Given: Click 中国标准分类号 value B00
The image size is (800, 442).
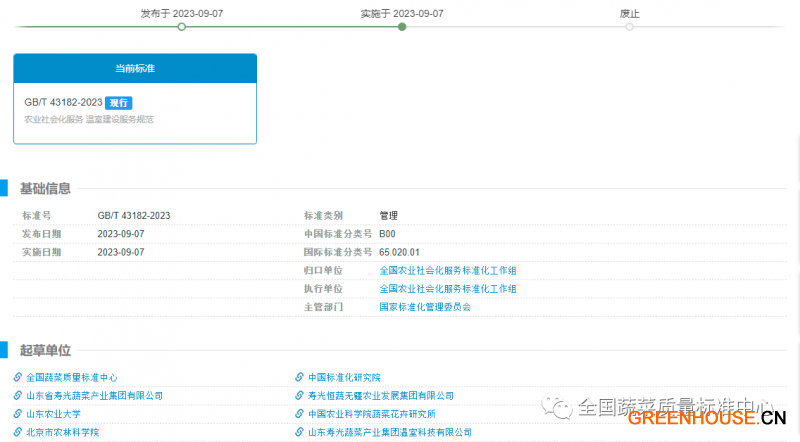Looking at the screenshot, I should coord(387,234).
